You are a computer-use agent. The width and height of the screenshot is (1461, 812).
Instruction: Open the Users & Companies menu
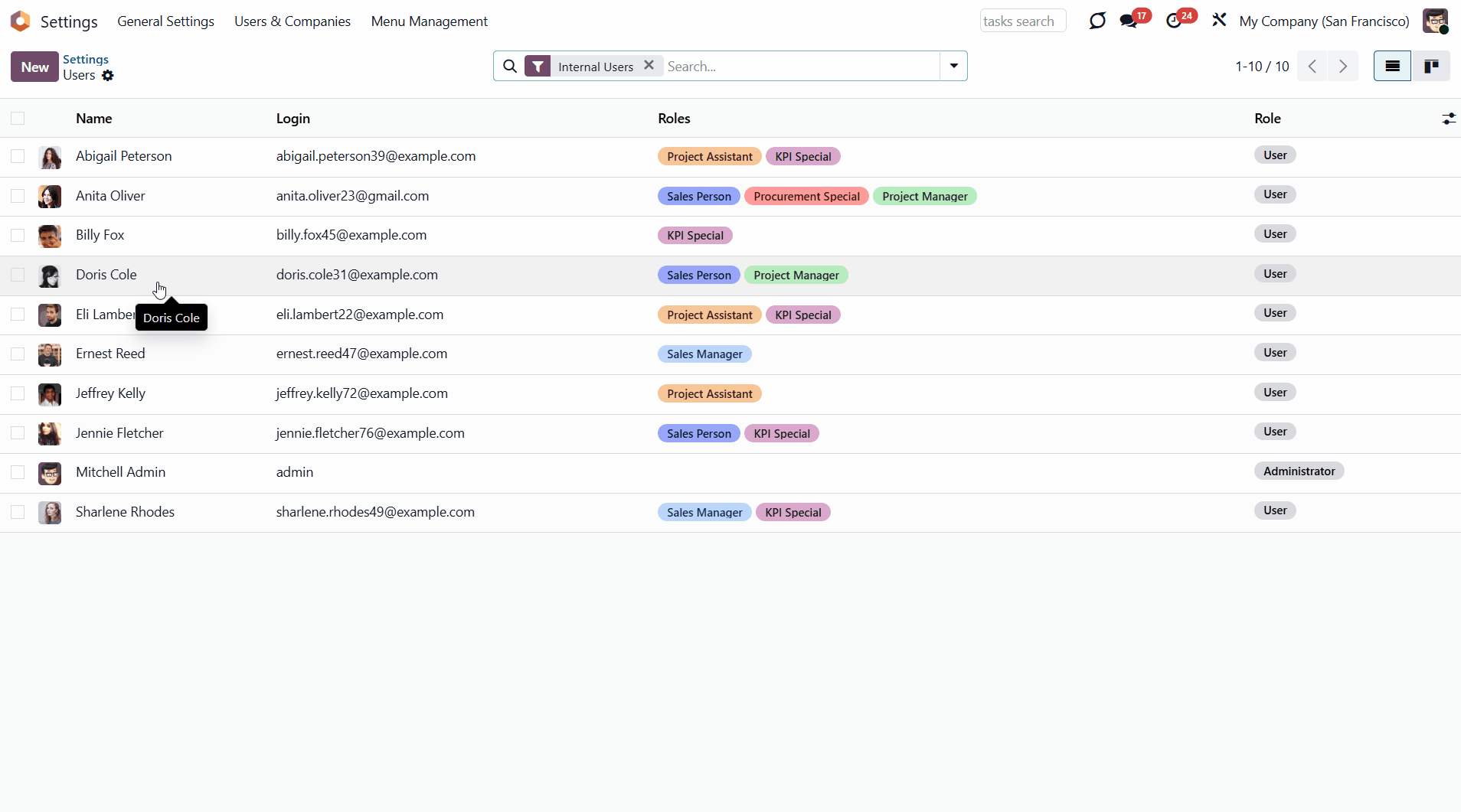[x=293, y=21]
